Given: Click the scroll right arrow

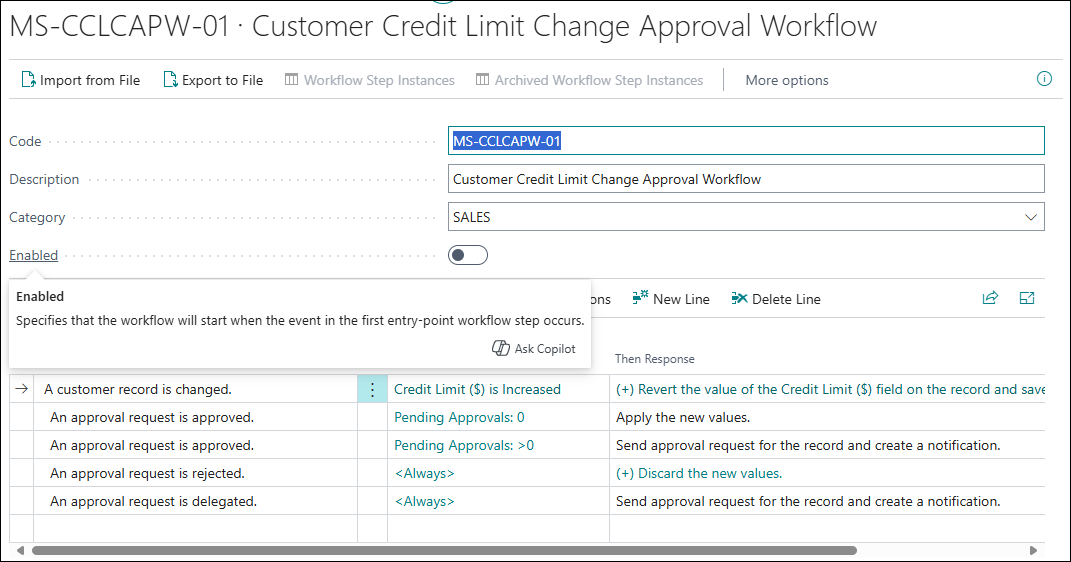Looking at the screenshot, I should click(x=1033, y=550).
